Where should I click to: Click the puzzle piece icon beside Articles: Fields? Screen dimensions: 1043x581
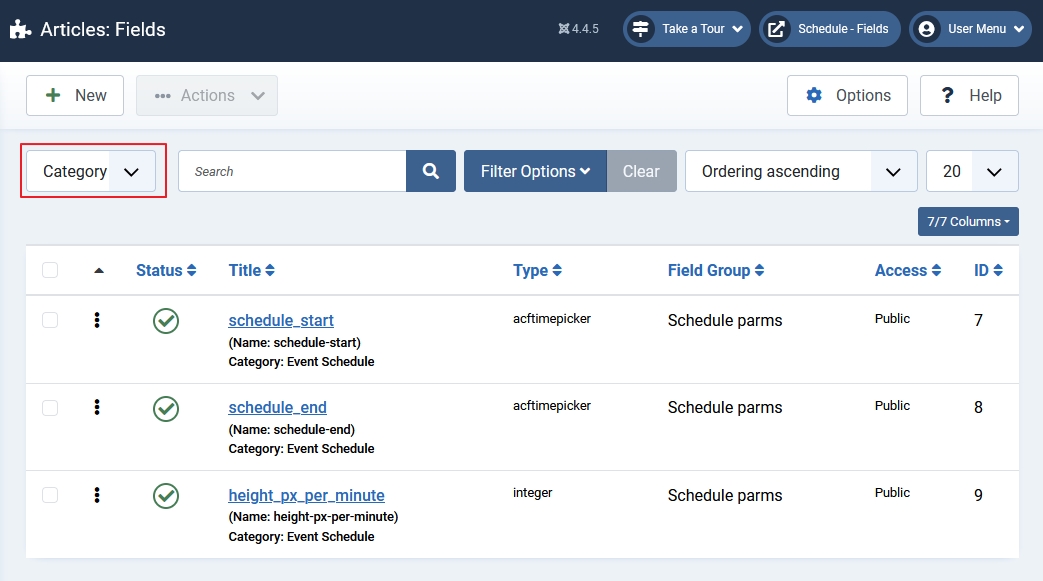pyautogui.click(x=20, y=29)
